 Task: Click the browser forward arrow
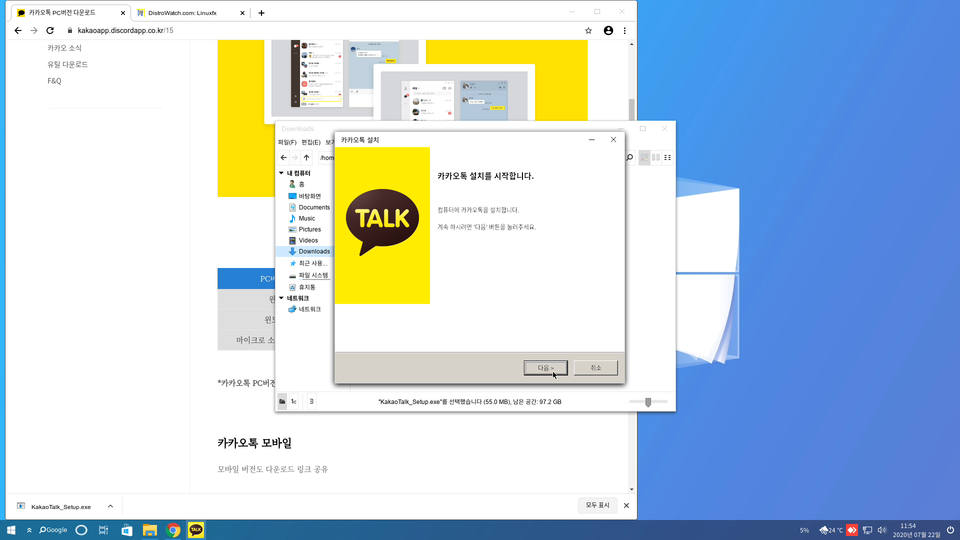coord(34,31)
